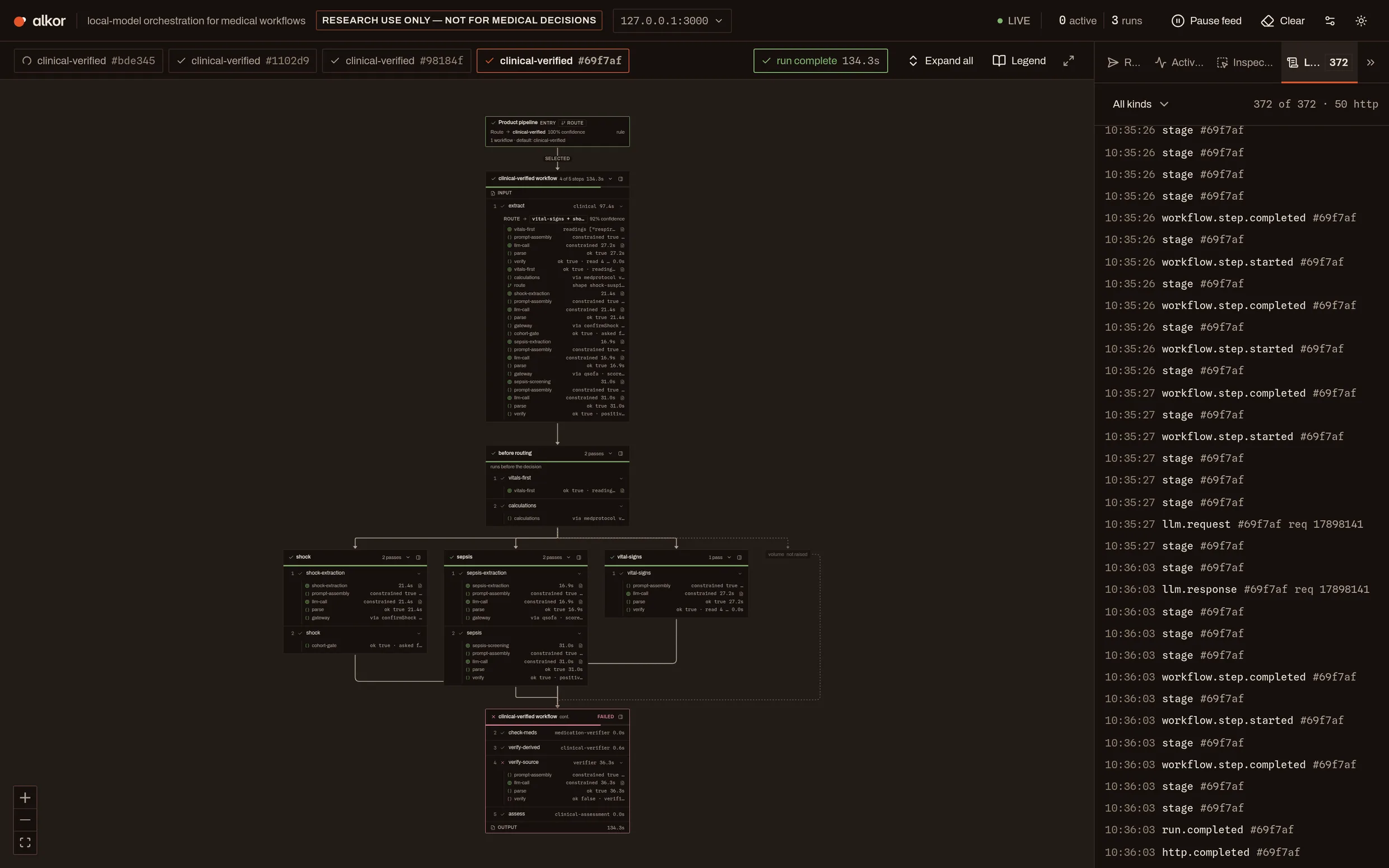Viewport: 1389px width, 868px height.
Task: Select run tab clinical-verified #69f7af
Action: [x=553, y=61]
